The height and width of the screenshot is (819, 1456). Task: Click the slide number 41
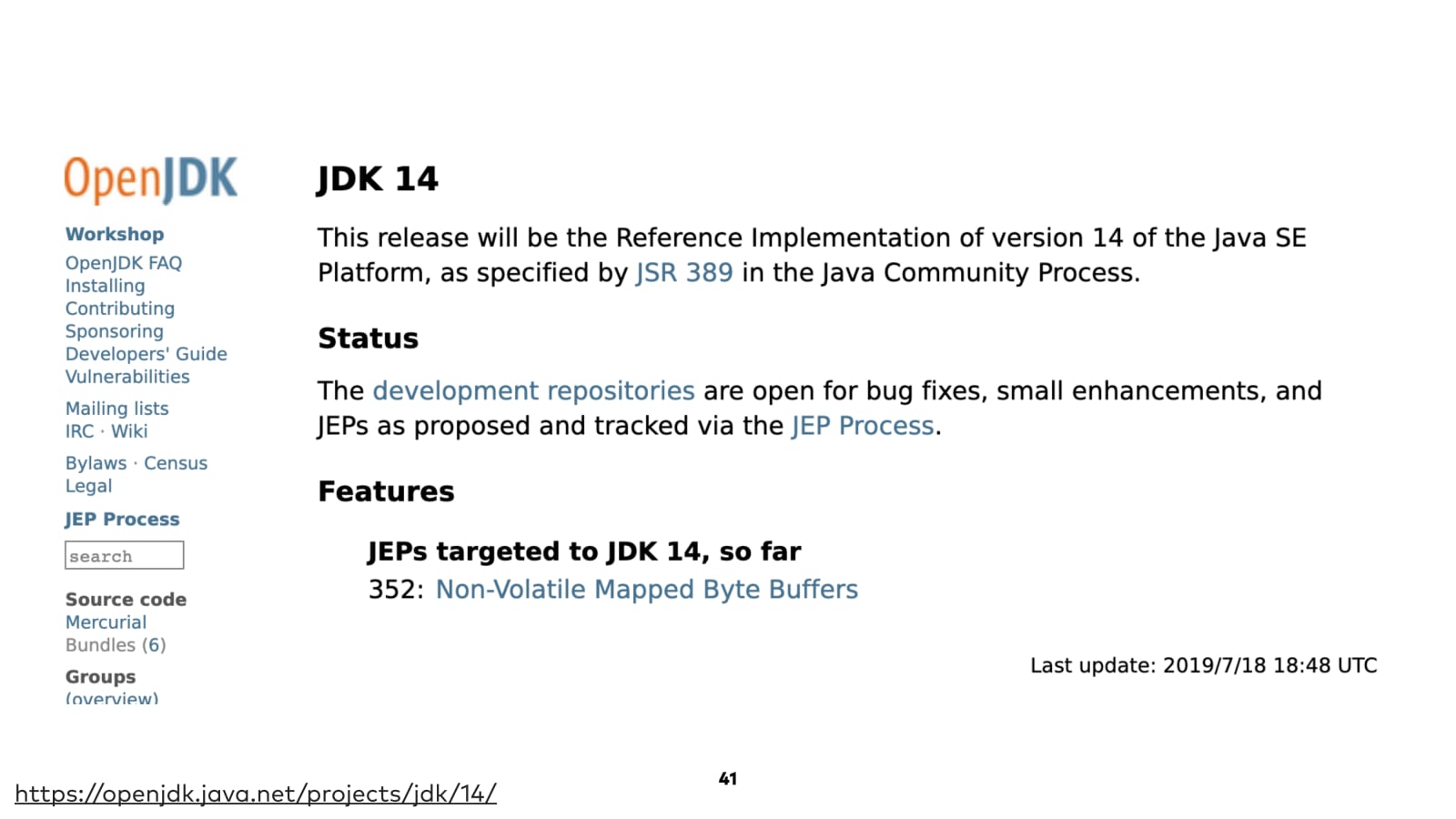pos(728,779)
